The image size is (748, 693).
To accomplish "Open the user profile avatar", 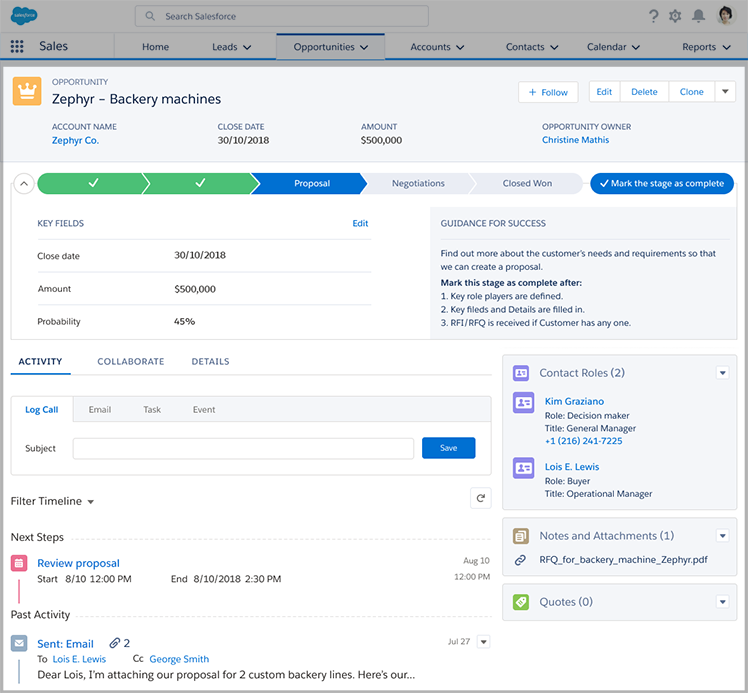I will pos(726,16).
